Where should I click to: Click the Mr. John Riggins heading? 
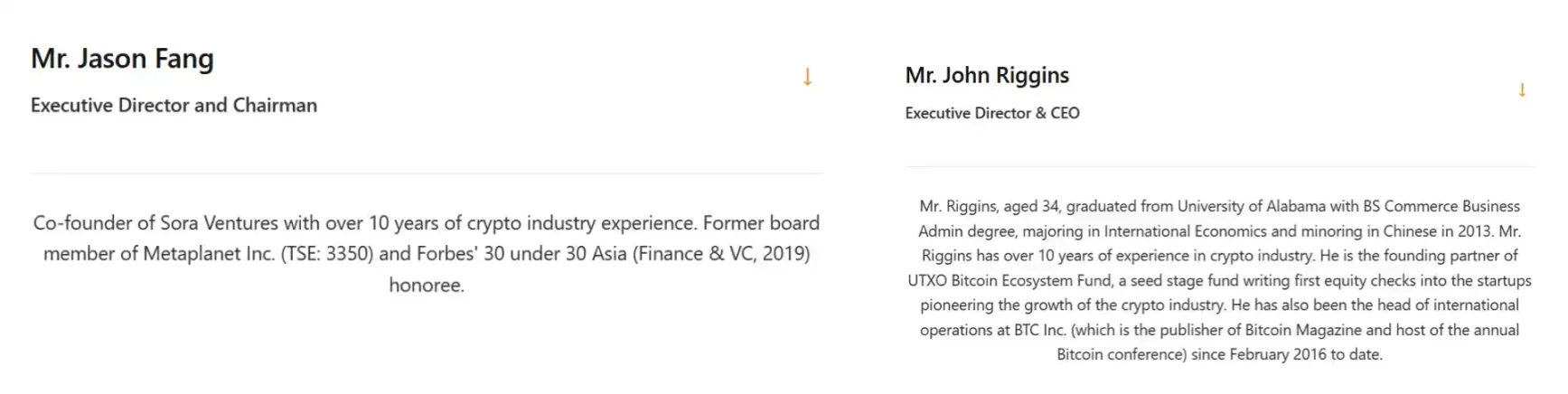click(x=987, y=75)
